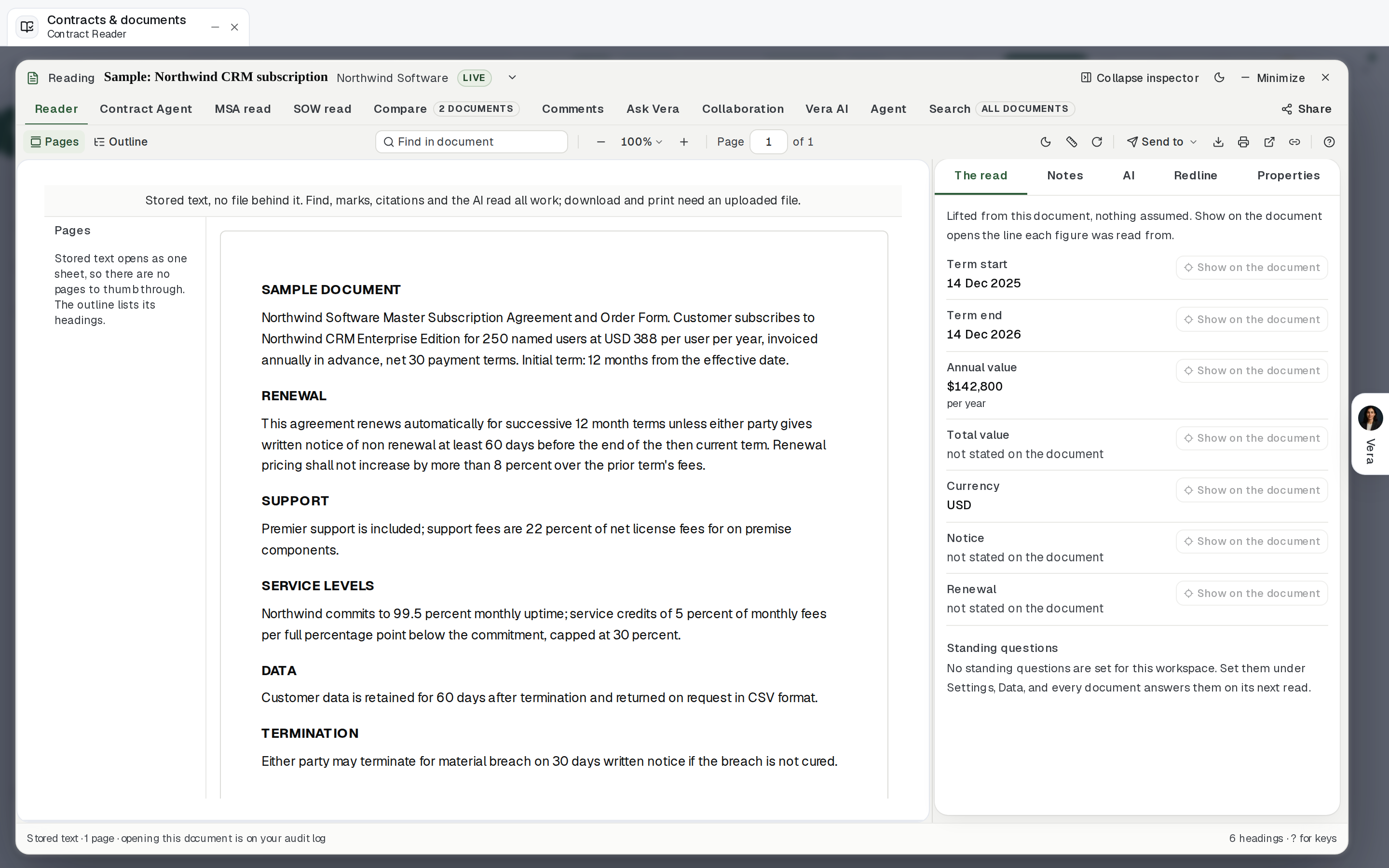Open the MSA read tab
Viewport: 1389px width, 868px height.
(x=243, y=109)
